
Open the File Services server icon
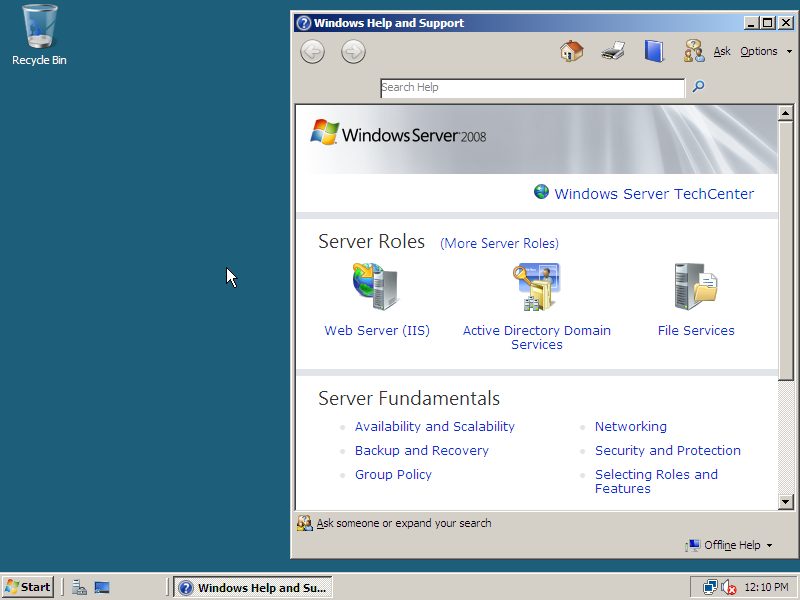coord(696,288)
